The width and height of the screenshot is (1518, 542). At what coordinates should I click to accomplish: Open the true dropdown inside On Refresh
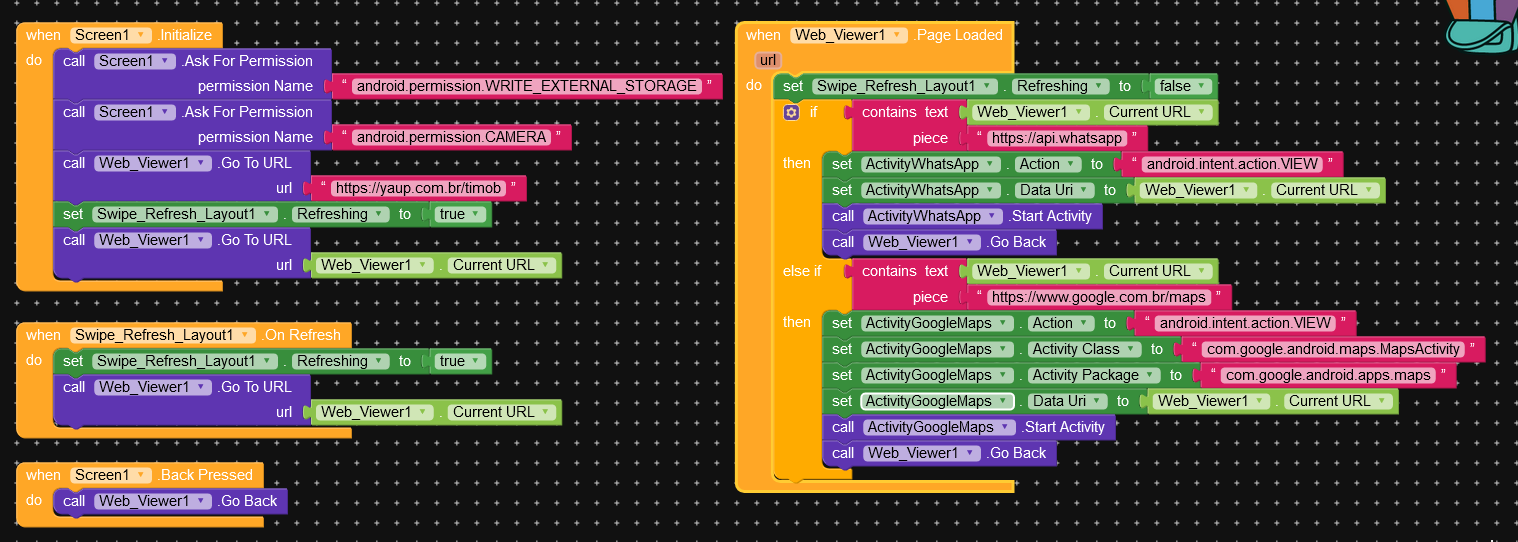click(x=461, y=361)
